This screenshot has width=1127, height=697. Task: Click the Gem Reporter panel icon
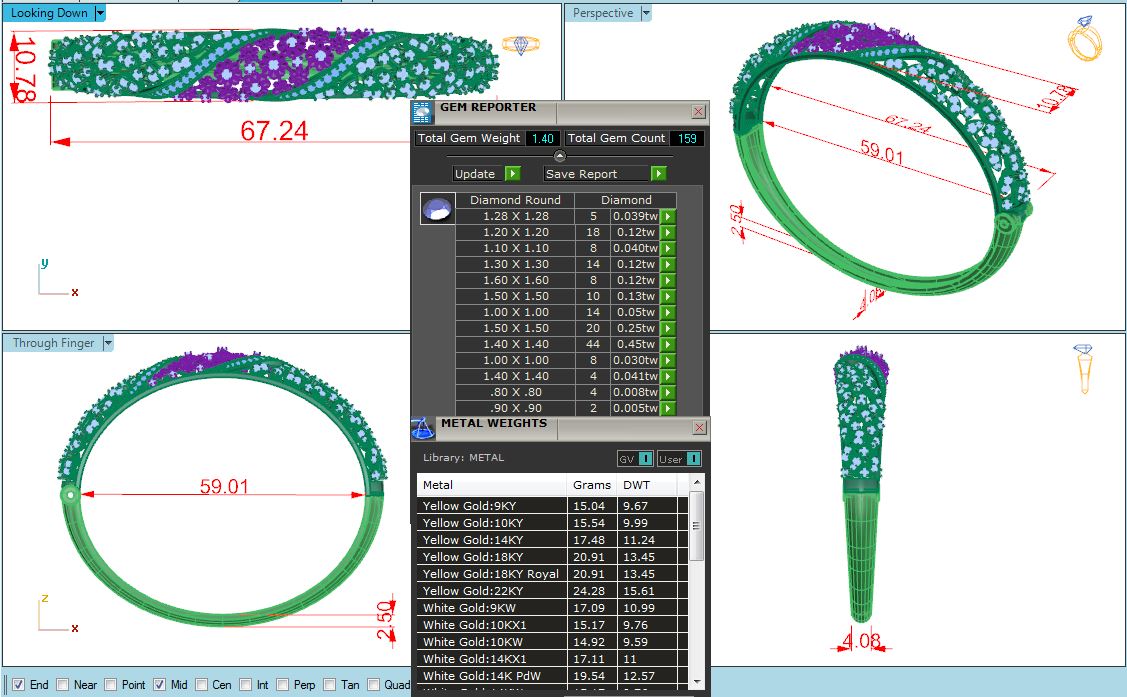click(x=422, y=113)
